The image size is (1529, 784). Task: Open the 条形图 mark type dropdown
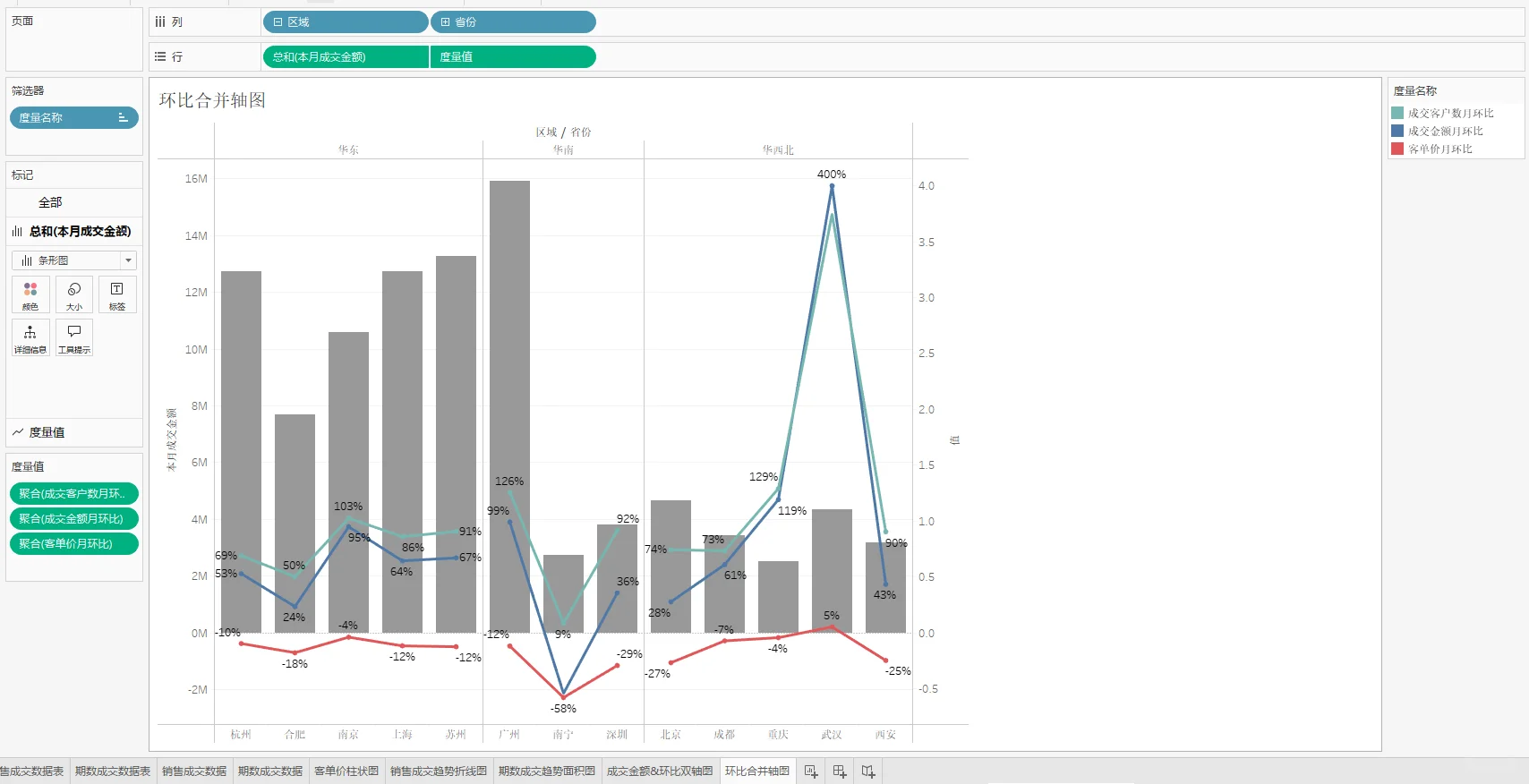coord(74,260)
